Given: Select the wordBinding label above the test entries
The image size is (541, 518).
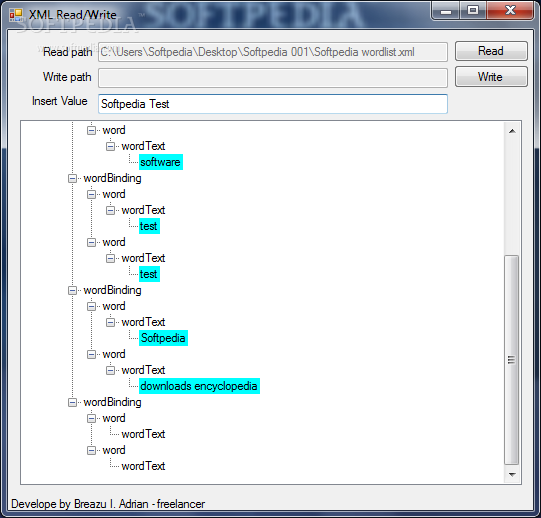Looking at the screenshot, I should coord(112,178).
